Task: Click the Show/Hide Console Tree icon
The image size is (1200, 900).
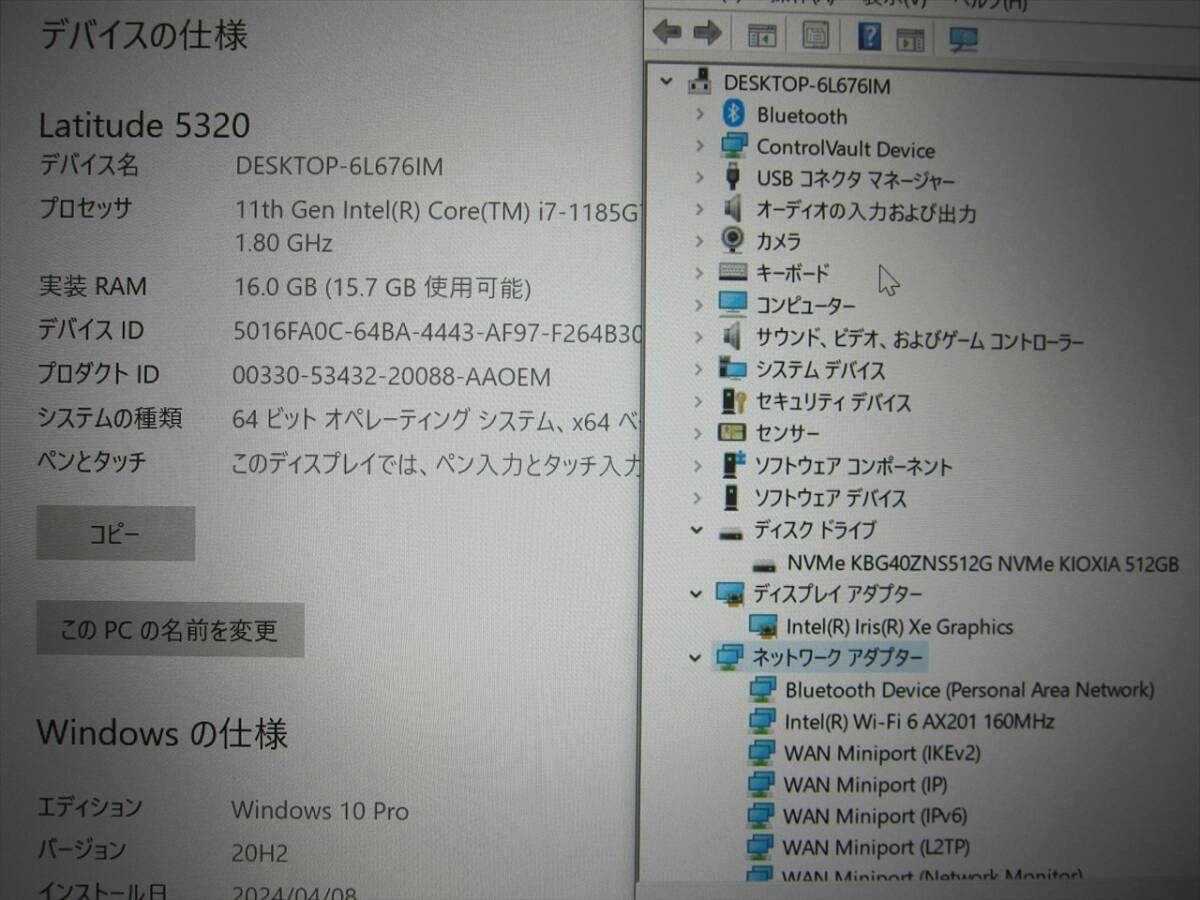Action: coord(762,35)
